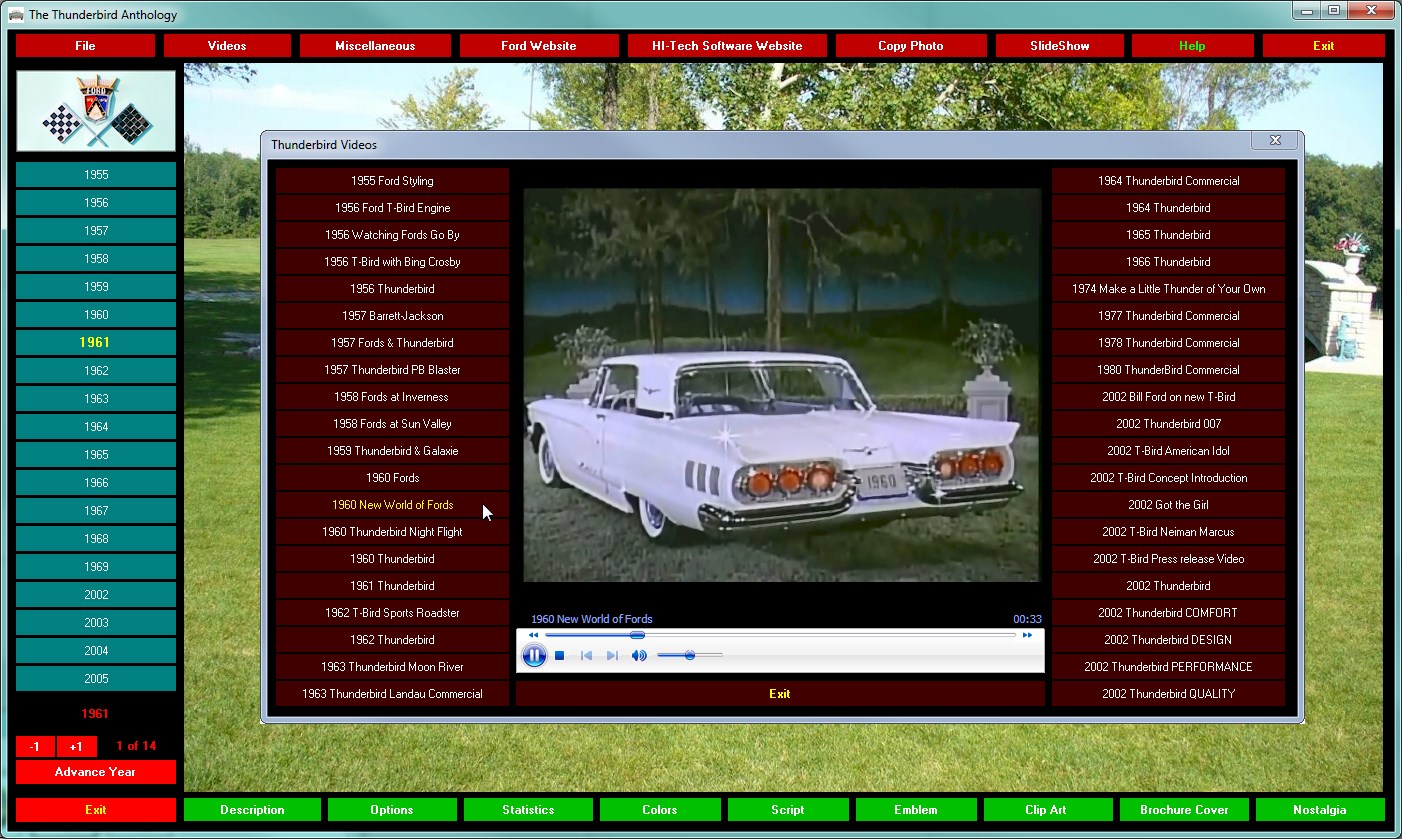Start the SlideShow
This screenshot has height=839, width=1402.
[1060, 46]
